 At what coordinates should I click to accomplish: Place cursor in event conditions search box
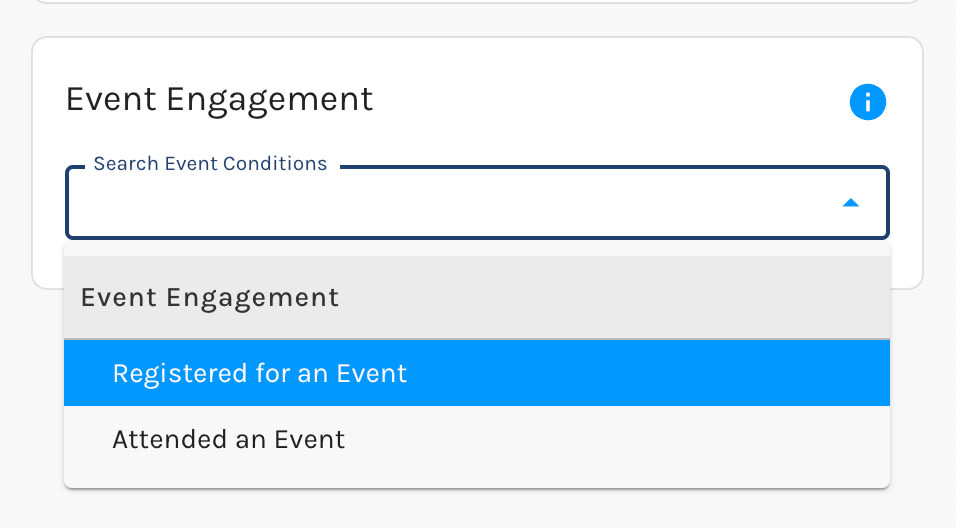tap(450, 203)
